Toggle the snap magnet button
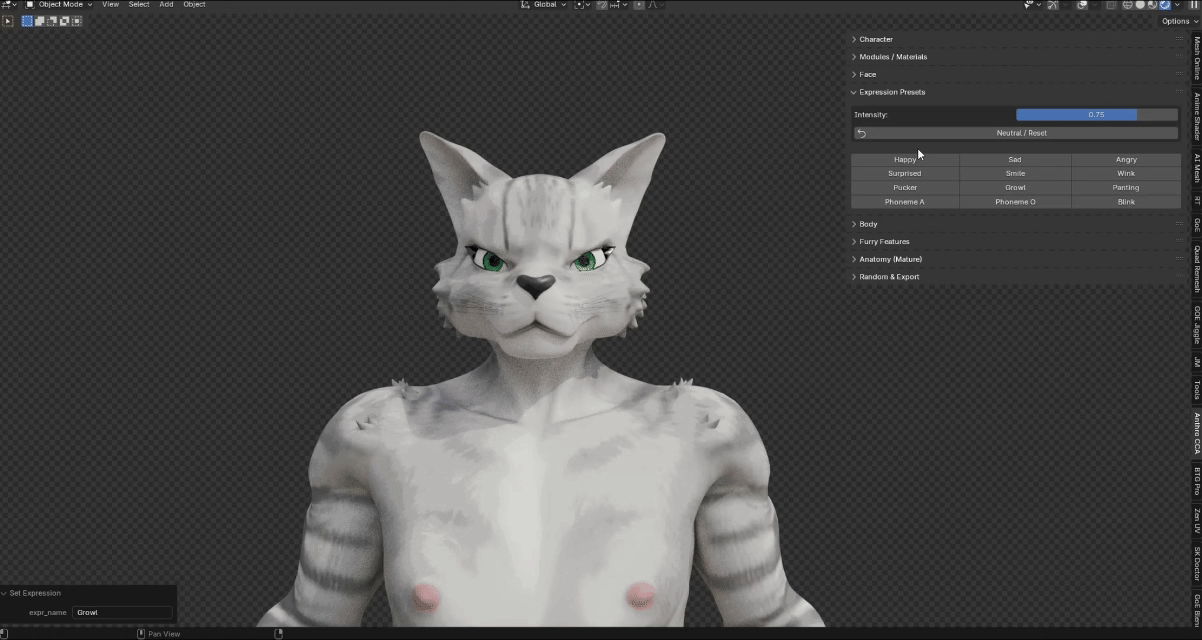This screenshot has width=1202, height=640. (x=602, y=4)
